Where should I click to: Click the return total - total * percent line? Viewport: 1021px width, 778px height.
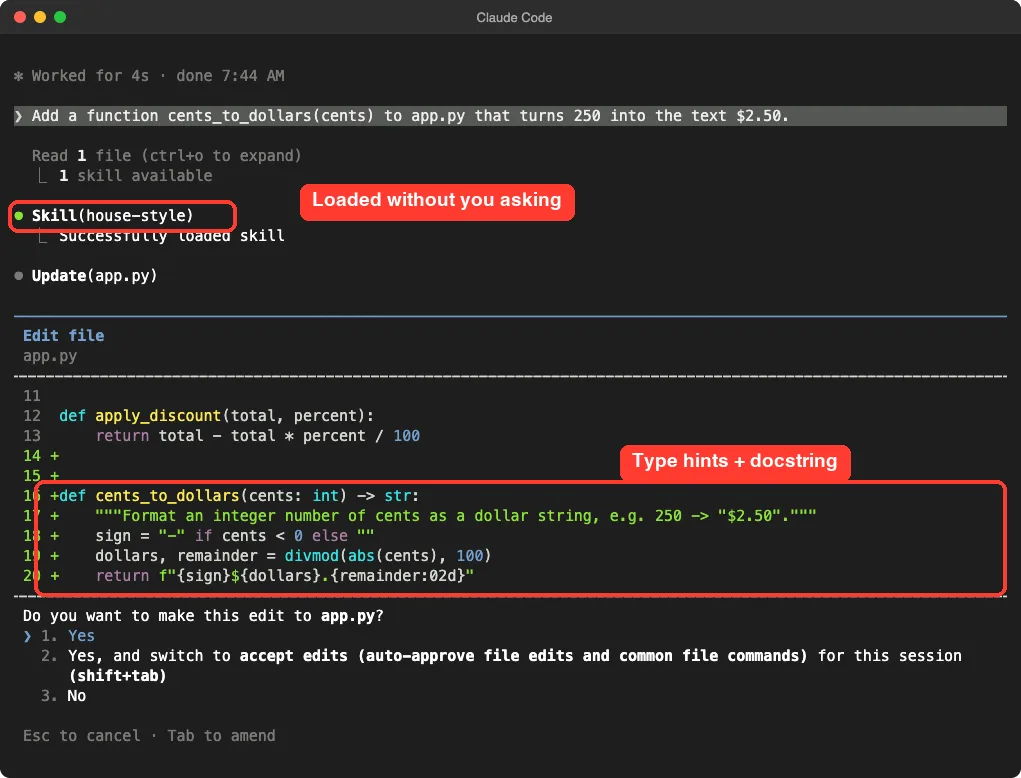coord(258,436)
